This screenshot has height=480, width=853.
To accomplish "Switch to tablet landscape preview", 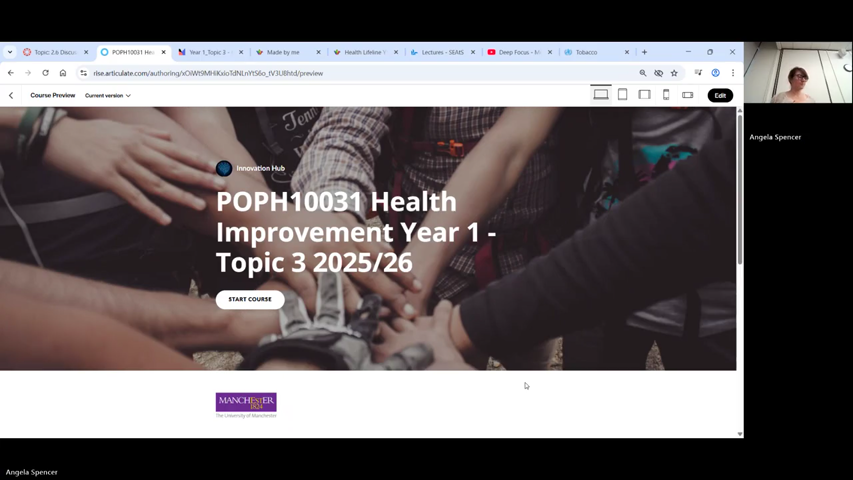I will point(644,95).
